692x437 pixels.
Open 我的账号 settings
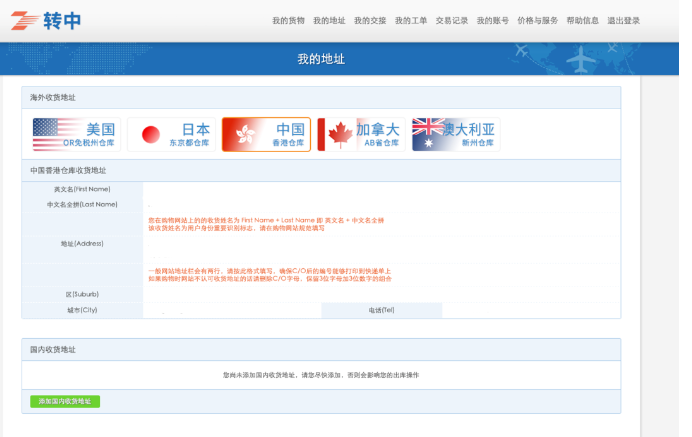493,21
